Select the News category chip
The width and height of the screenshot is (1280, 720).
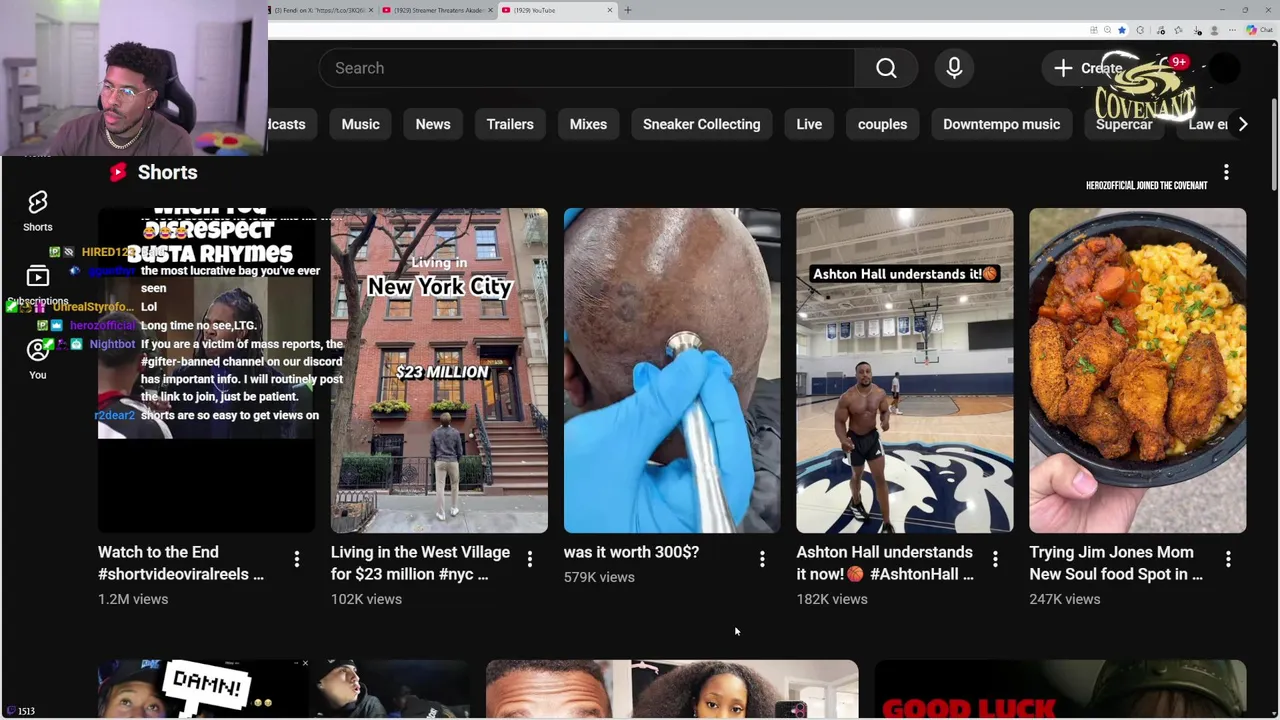(433, 124)
